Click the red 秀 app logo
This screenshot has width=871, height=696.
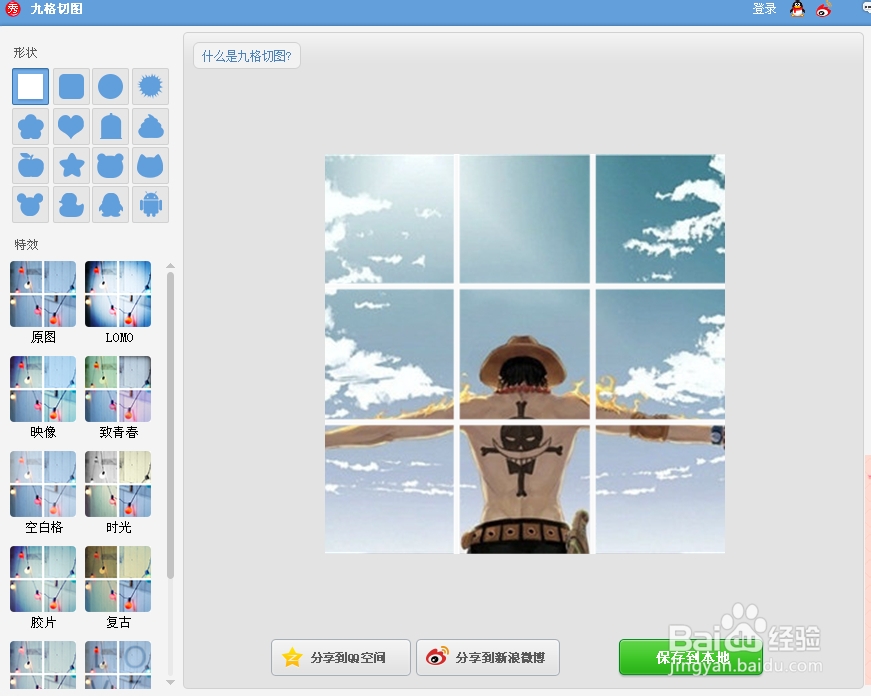[13, 8]
